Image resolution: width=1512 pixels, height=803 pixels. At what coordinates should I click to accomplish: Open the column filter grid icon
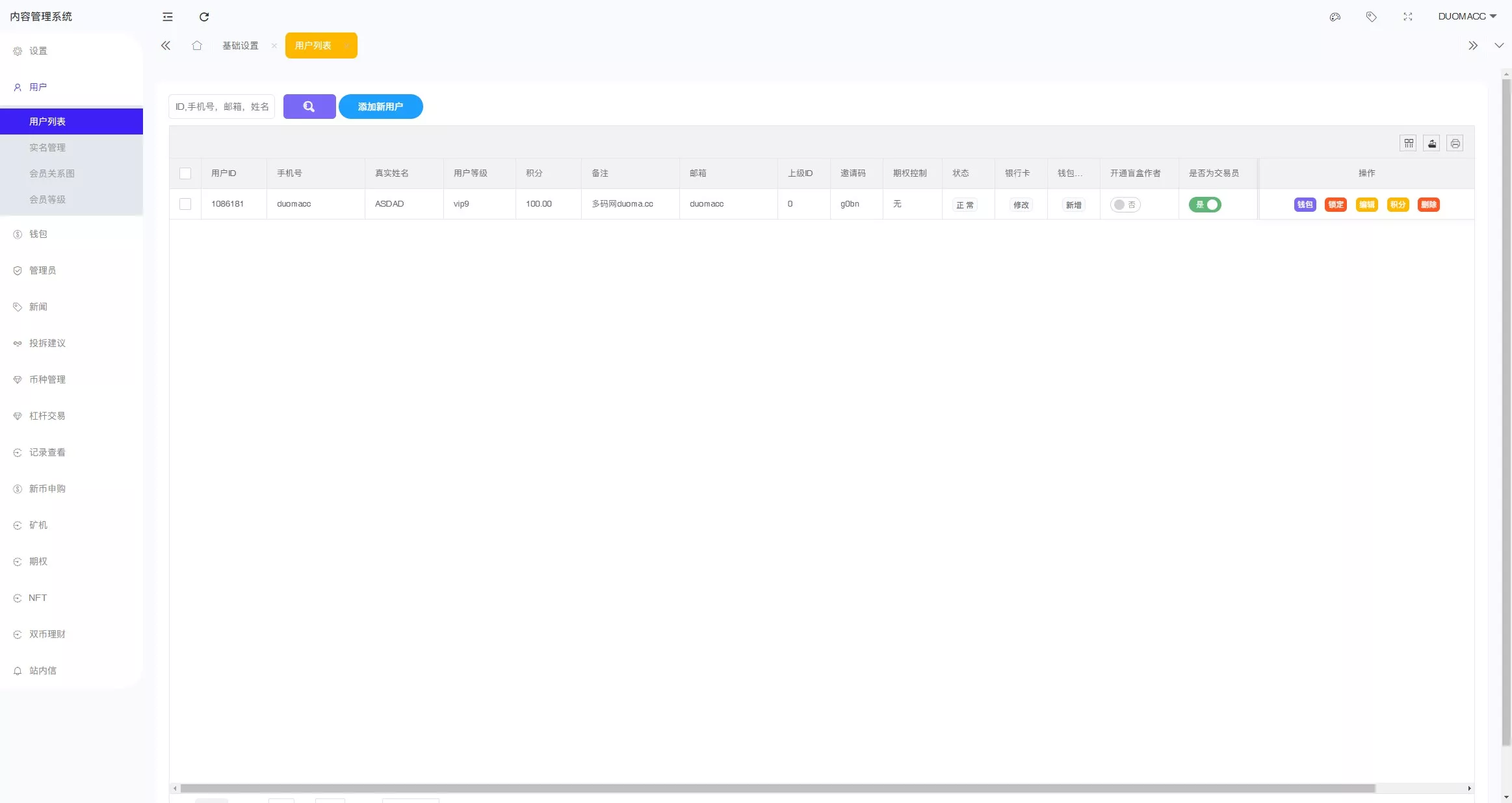tap(1408, 144)
